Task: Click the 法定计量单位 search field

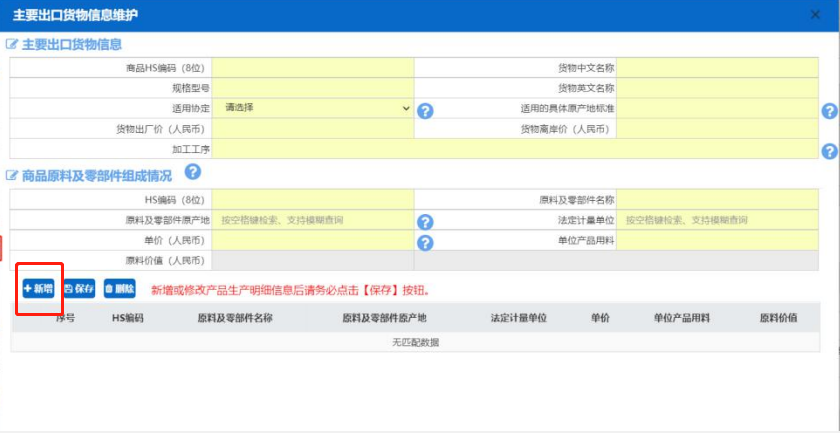Action: coord(718,220)
